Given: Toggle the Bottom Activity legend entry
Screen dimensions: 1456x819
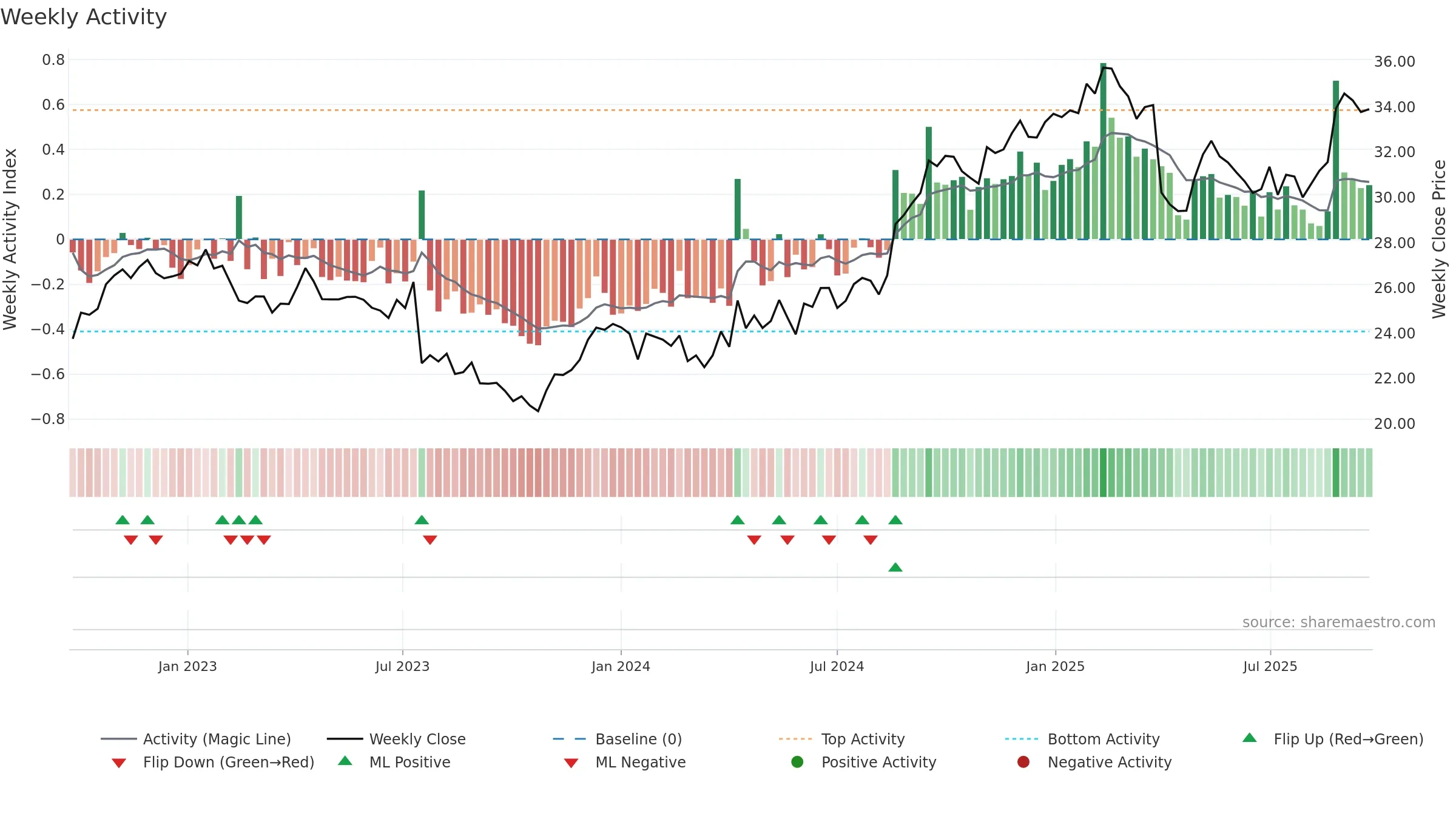Looking at the screenshot, I should [x=1082, y=739].
